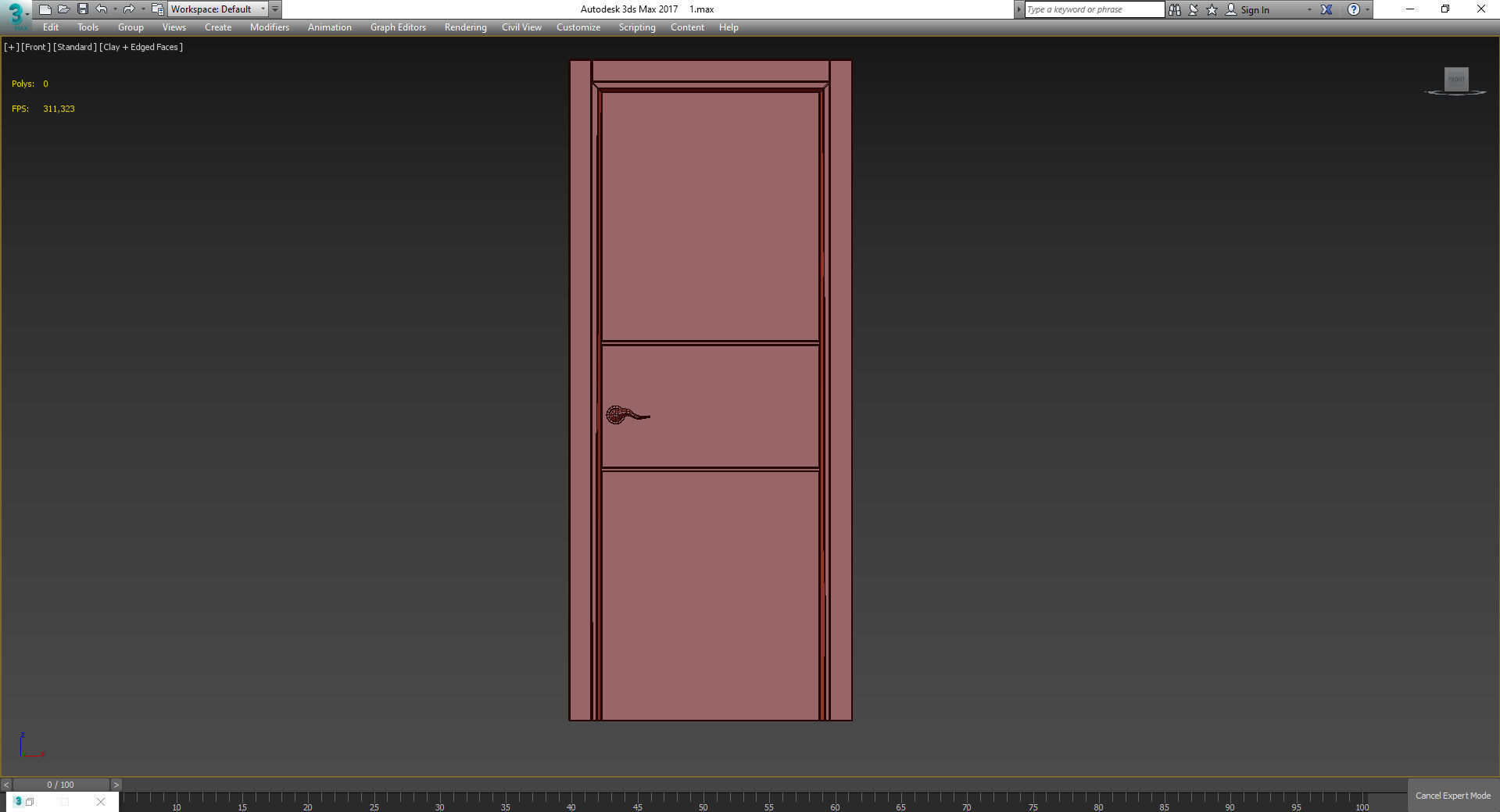The height and width of the screenshot is (812, 1500).
Task: Click the 0 / 100 time slider handle
Action: tap(61, 785)
